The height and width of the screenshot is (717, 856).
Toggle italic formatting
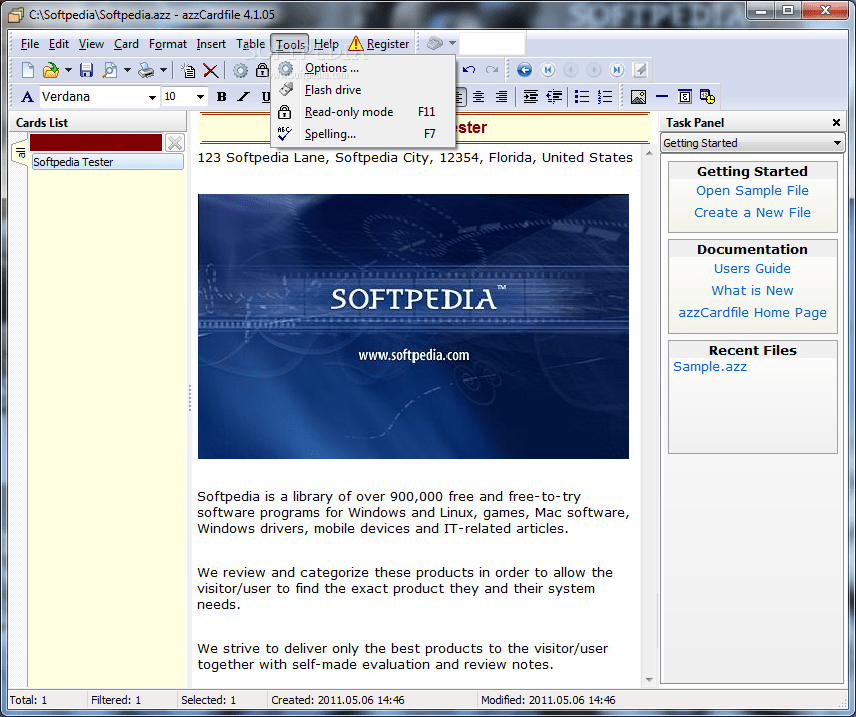pos(242,96)
